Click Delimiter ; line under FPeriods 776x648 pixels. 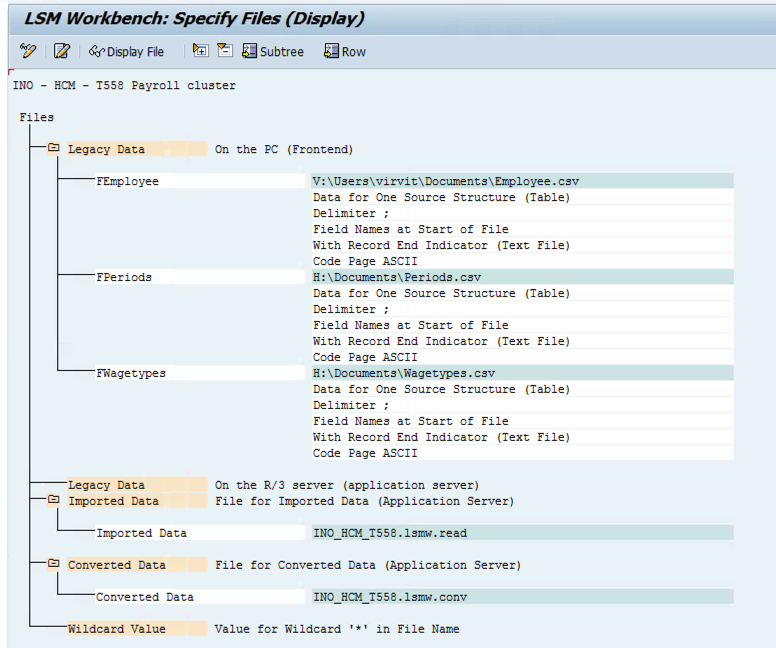point(523,309)
